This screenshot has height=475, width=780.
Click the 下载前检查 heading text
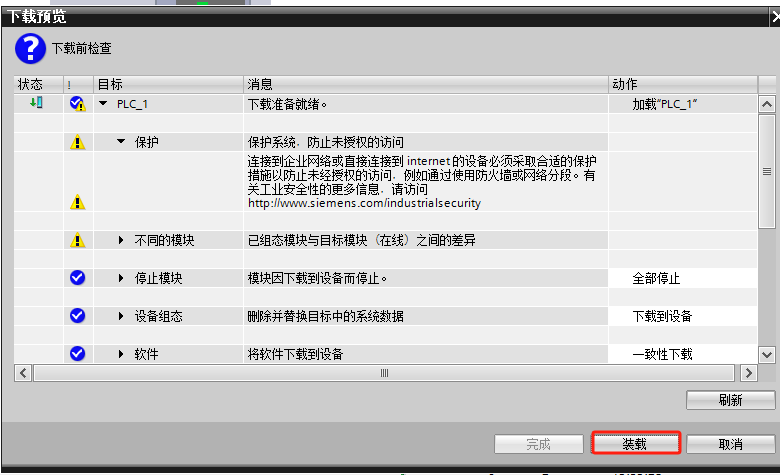click(82, 48)
